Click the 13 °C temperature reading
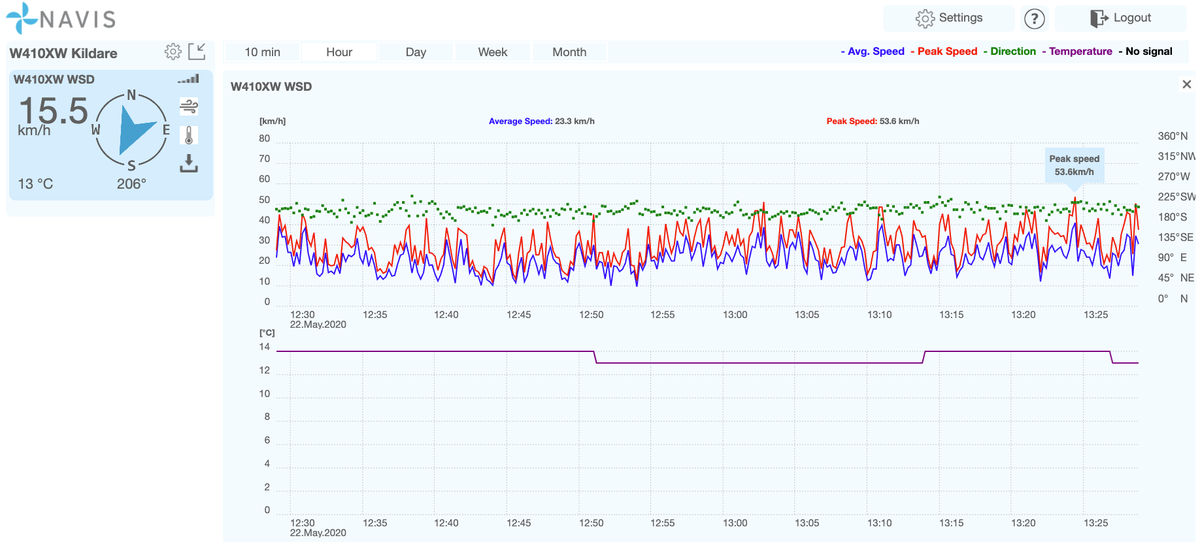This screenshot has width=1200, height=542. click(35, 184)
